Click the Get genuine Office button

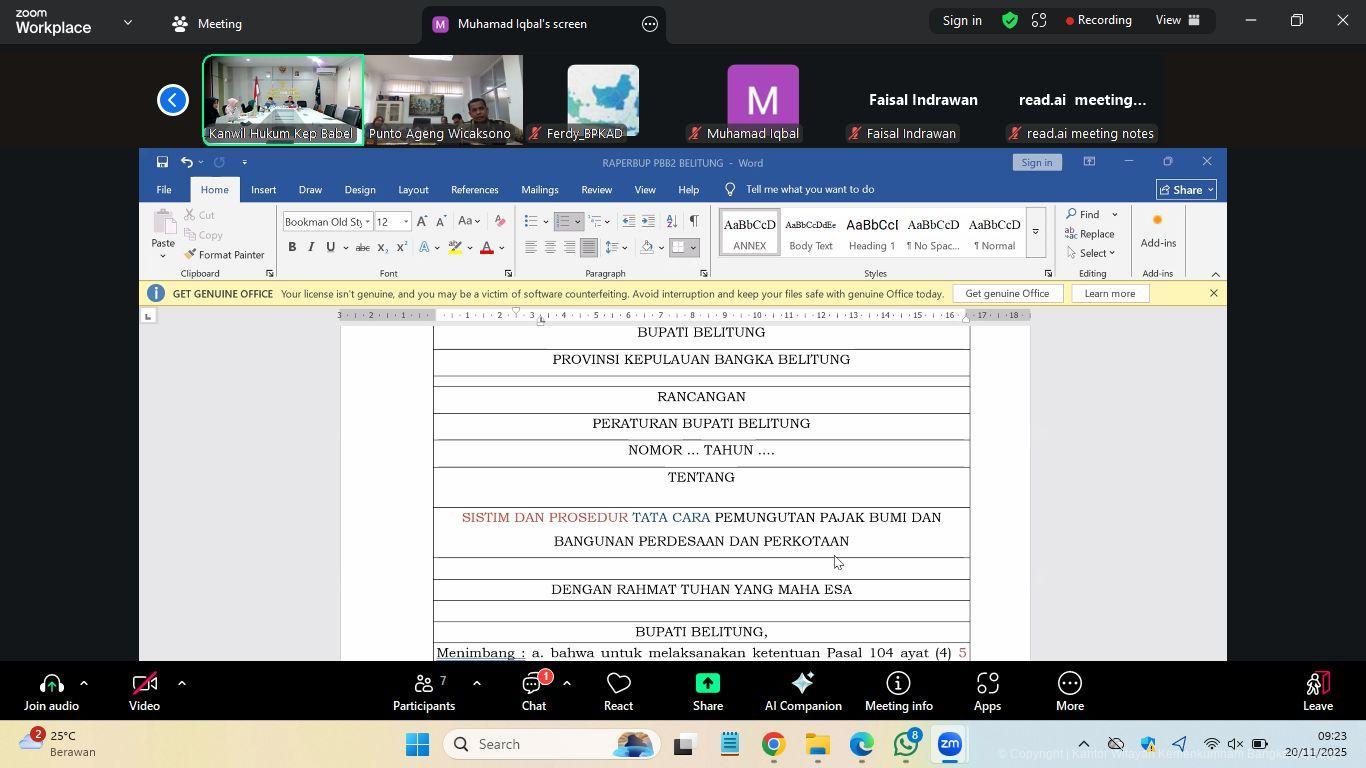point(1006,293)
